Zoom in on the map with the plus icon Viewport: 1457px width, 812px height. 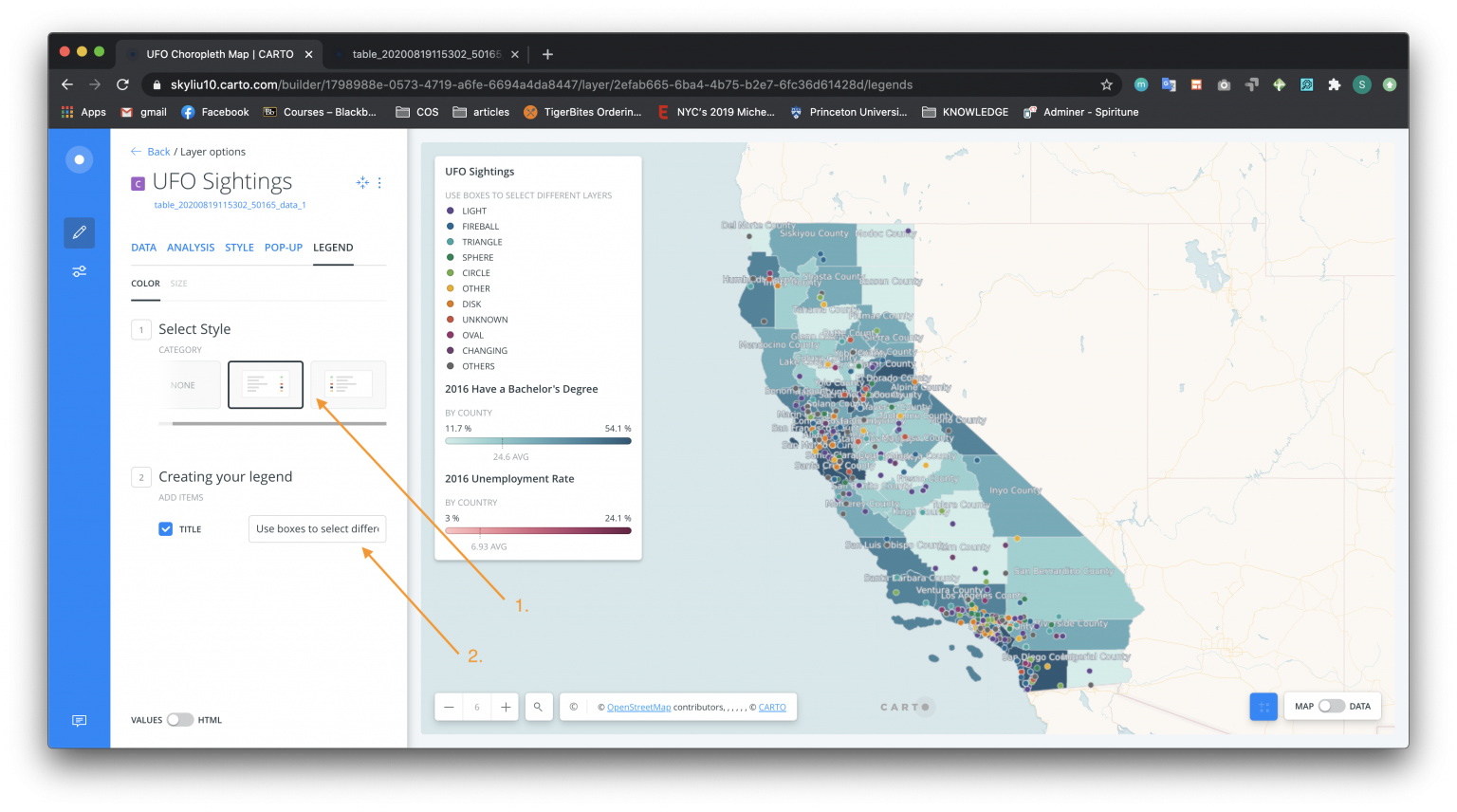pos(506,706)
